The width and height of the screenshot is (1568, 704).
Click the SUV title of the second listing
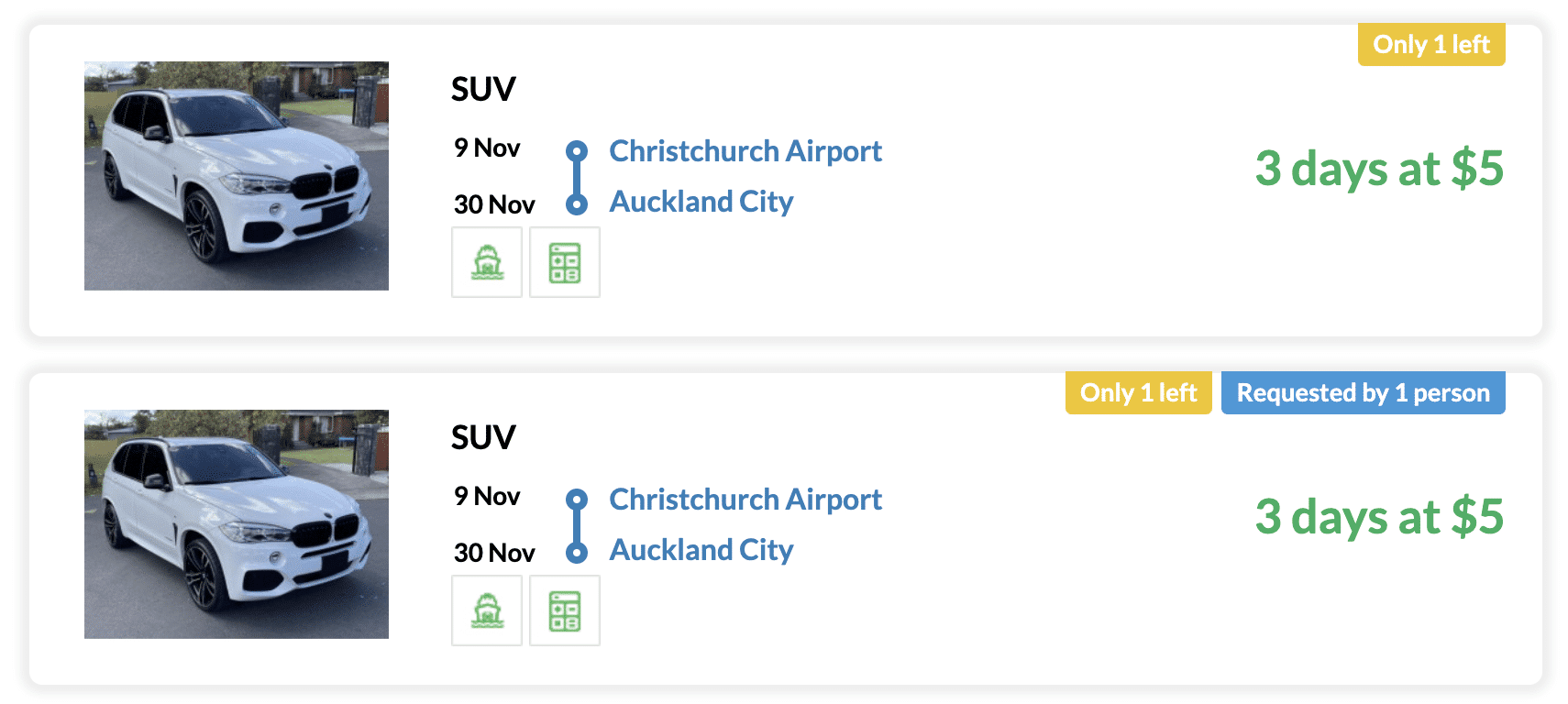pyautogui.click(x=483, y=437)
